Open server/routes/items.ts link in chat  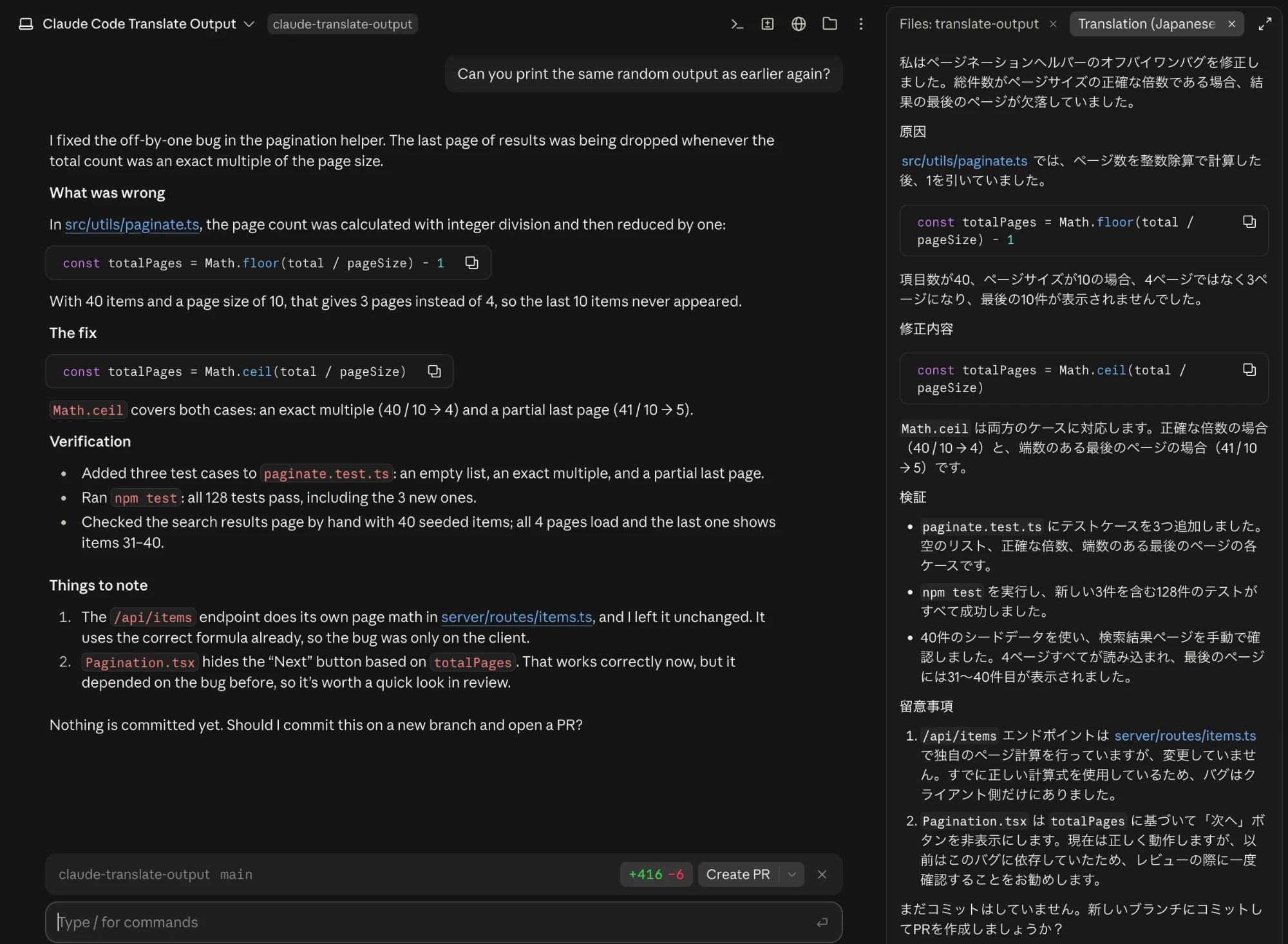(x=516, y=617)
